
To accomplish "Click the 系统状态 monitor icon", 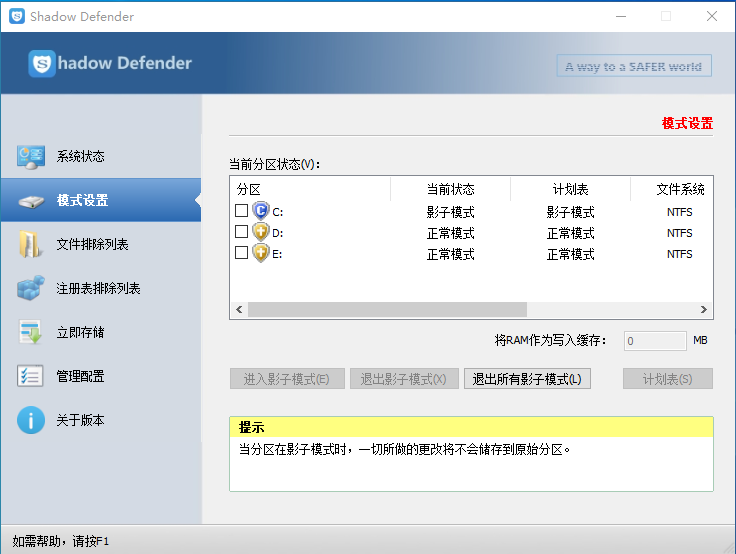I will (31, 156).
